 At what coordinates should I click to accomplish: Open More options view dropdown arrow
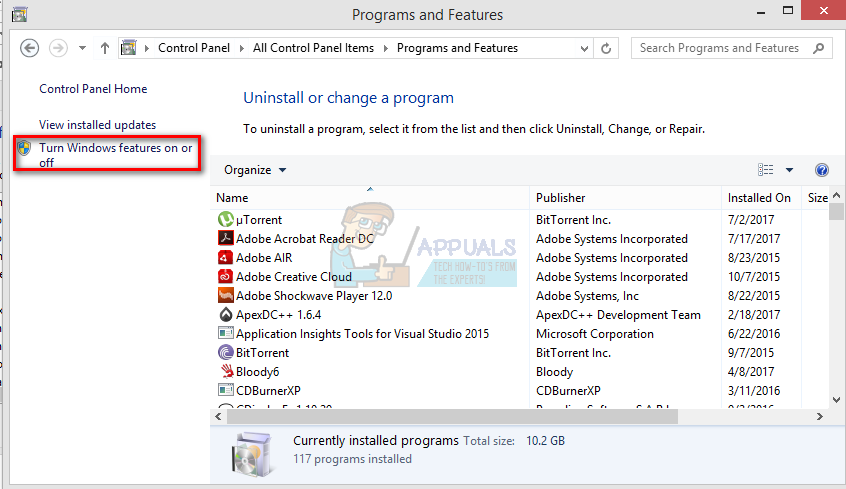(x=789, y=170)
